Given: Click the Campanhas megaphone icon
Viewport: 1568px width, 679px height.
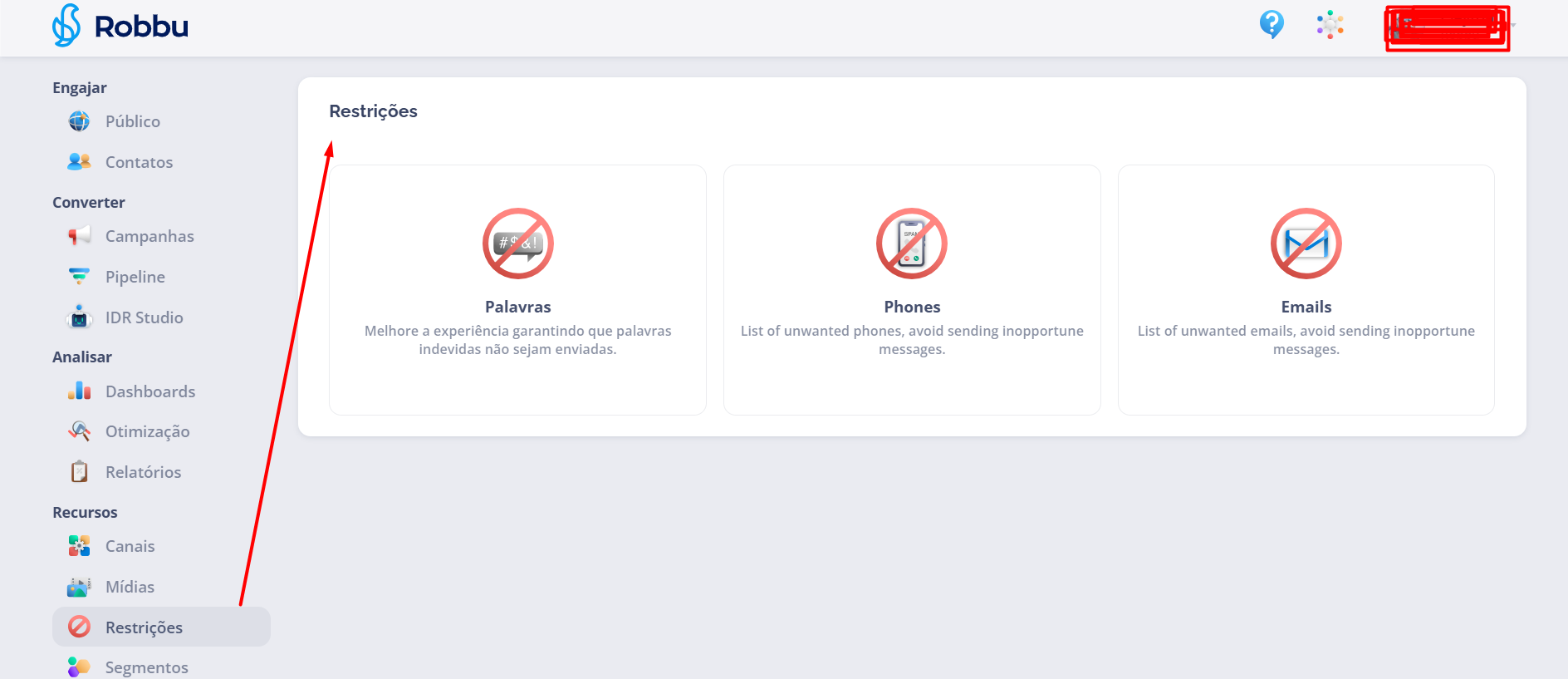Looking at the screenshot, I should pos(79,236).
